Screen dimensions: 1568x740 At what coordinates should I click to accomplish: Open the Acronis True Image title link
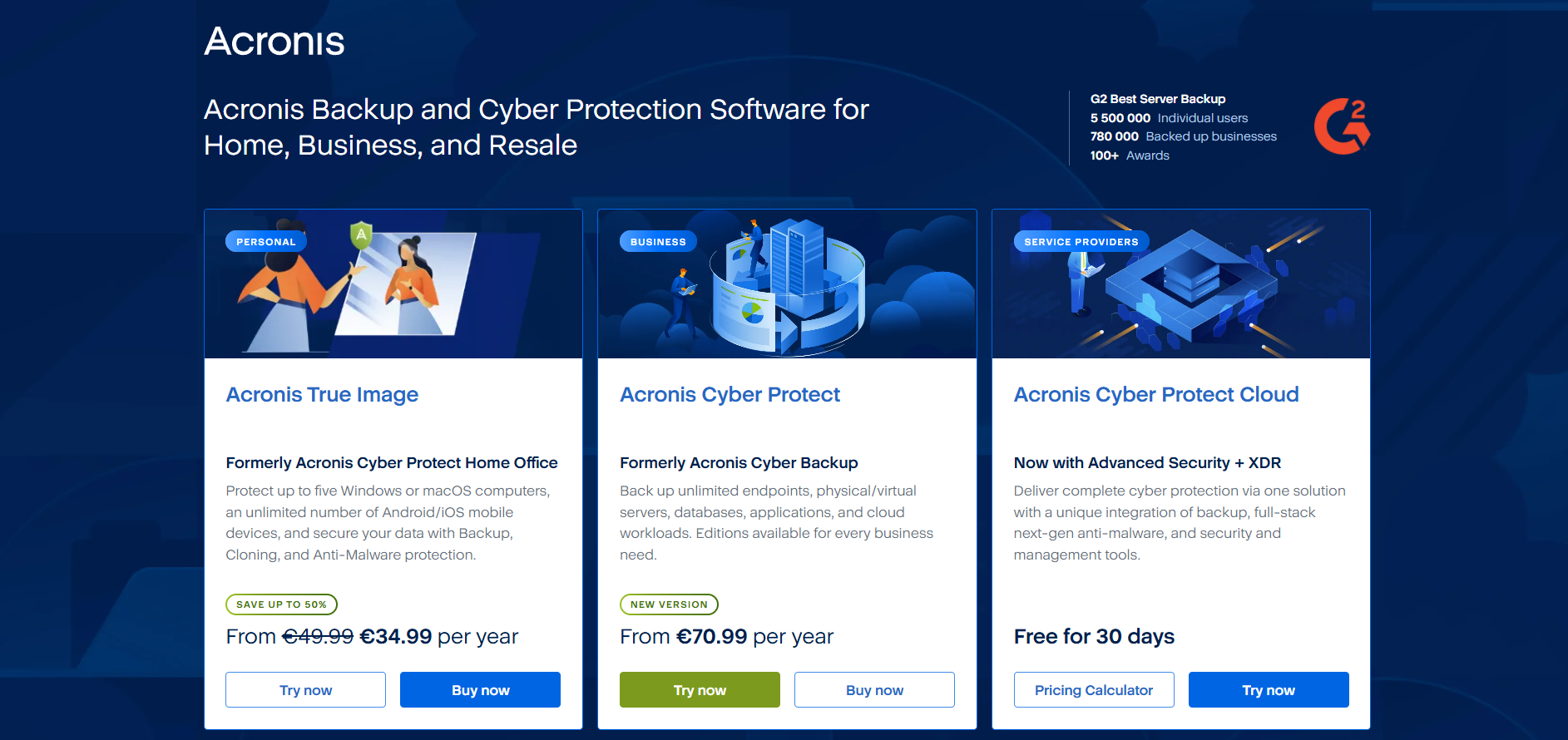click(322, 394)
